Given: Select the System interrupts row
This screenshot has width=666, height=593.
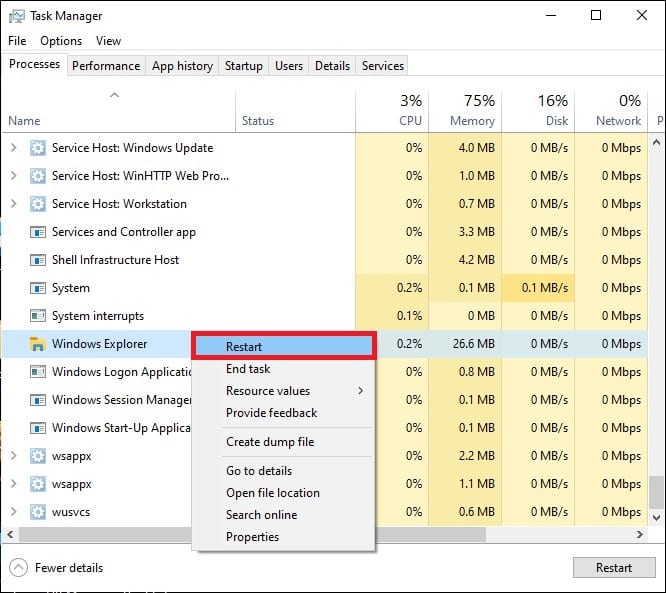Looking at the screenshot, I should click(x=325, y=316).
